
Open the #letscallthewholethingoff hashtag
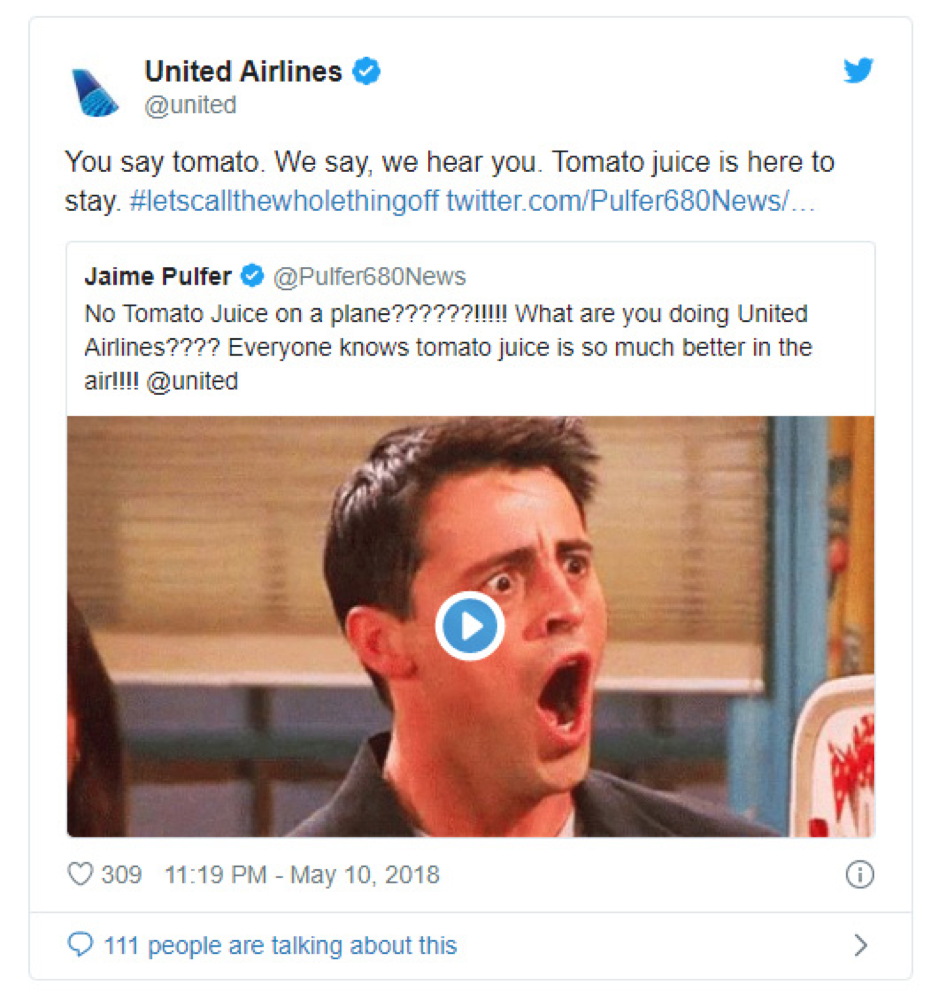click(x=284, y=200)
